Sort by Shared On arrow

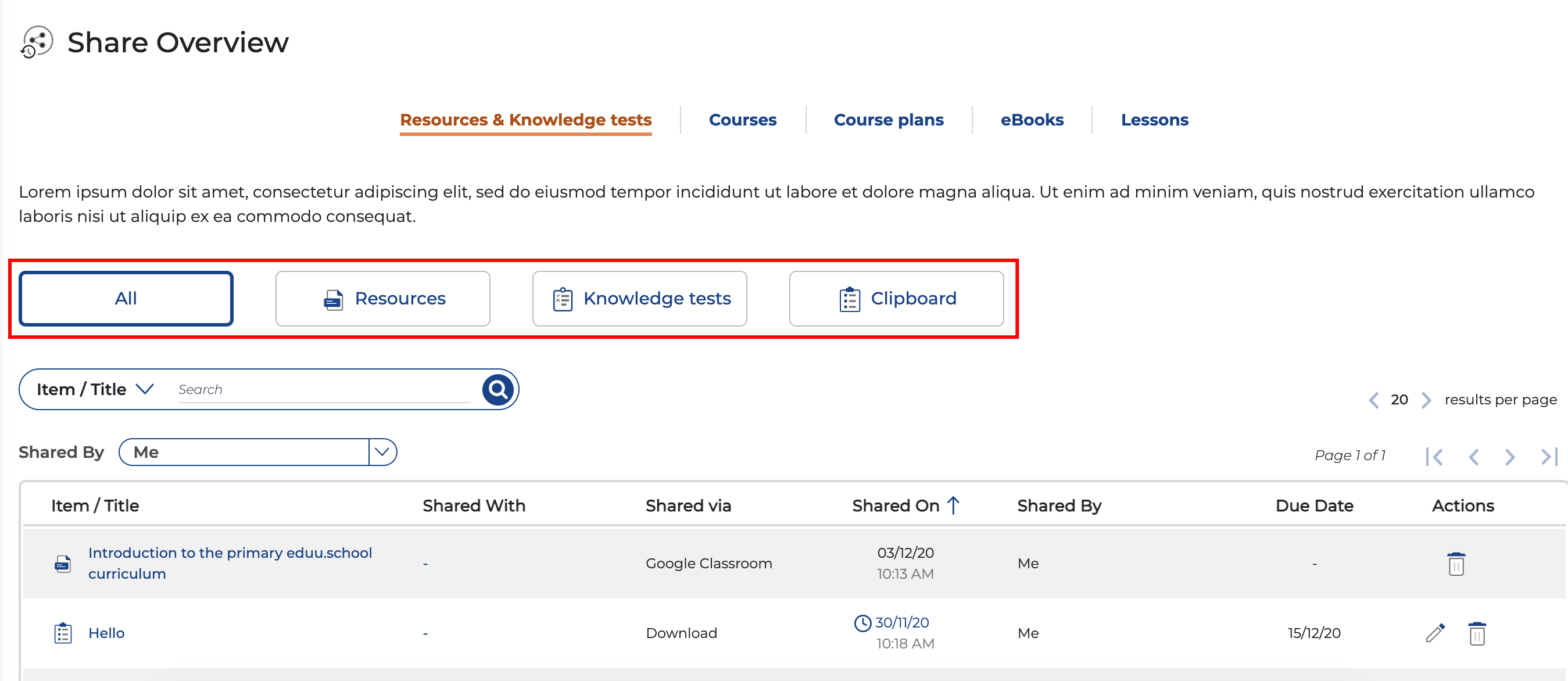pos(953,505)
